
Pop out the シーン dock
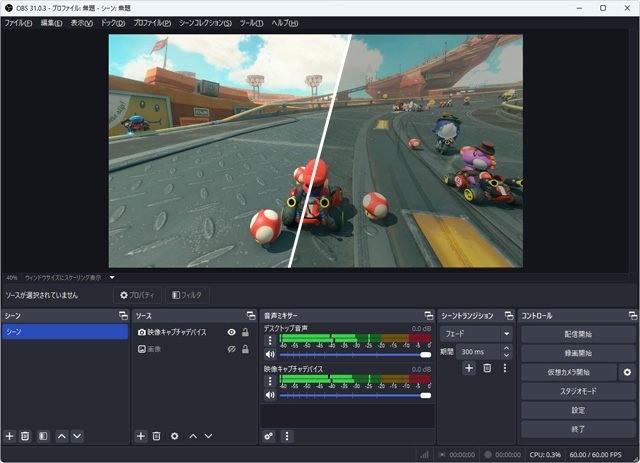pos(123,316)
